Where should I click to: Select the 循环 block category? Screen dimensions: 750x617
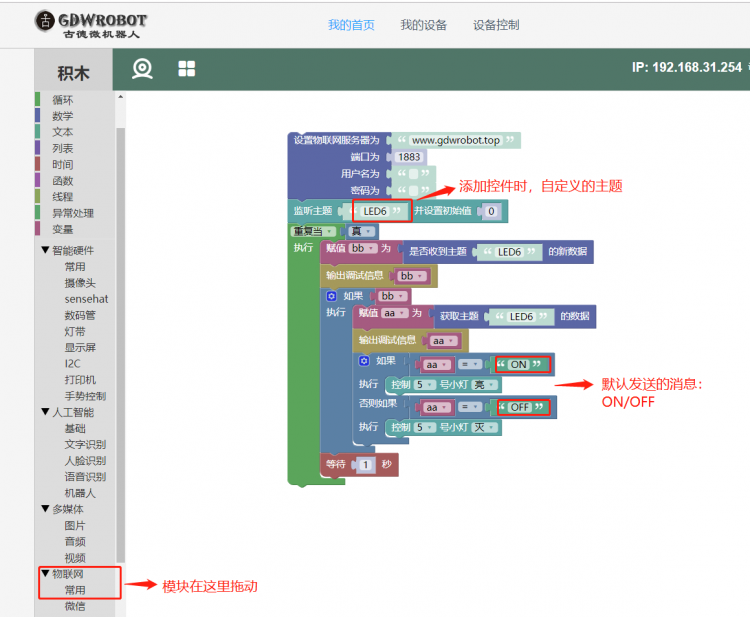63,100
